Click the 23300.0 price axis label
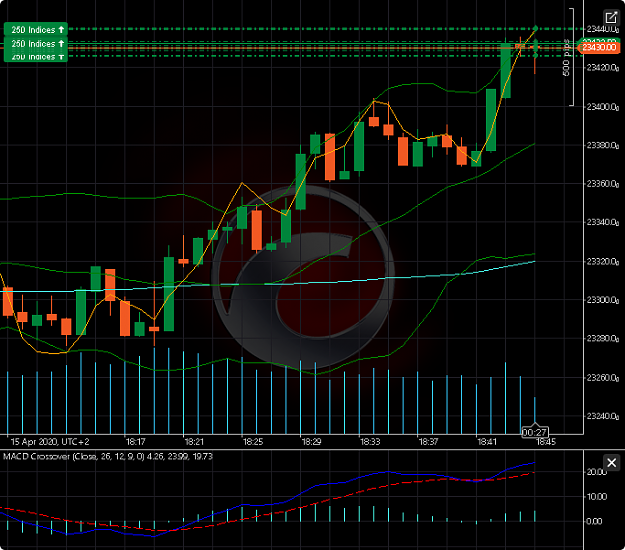 point(602,300)
